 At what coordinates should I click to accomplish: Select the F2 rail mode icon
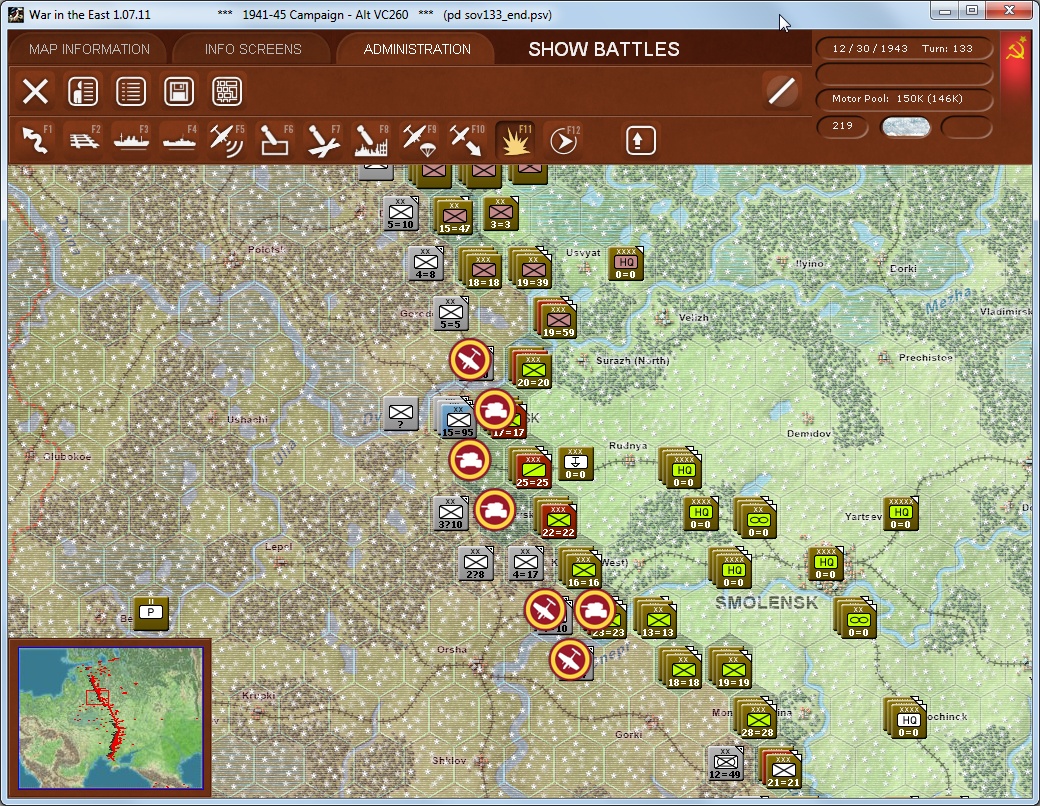(x=84, y=140)
